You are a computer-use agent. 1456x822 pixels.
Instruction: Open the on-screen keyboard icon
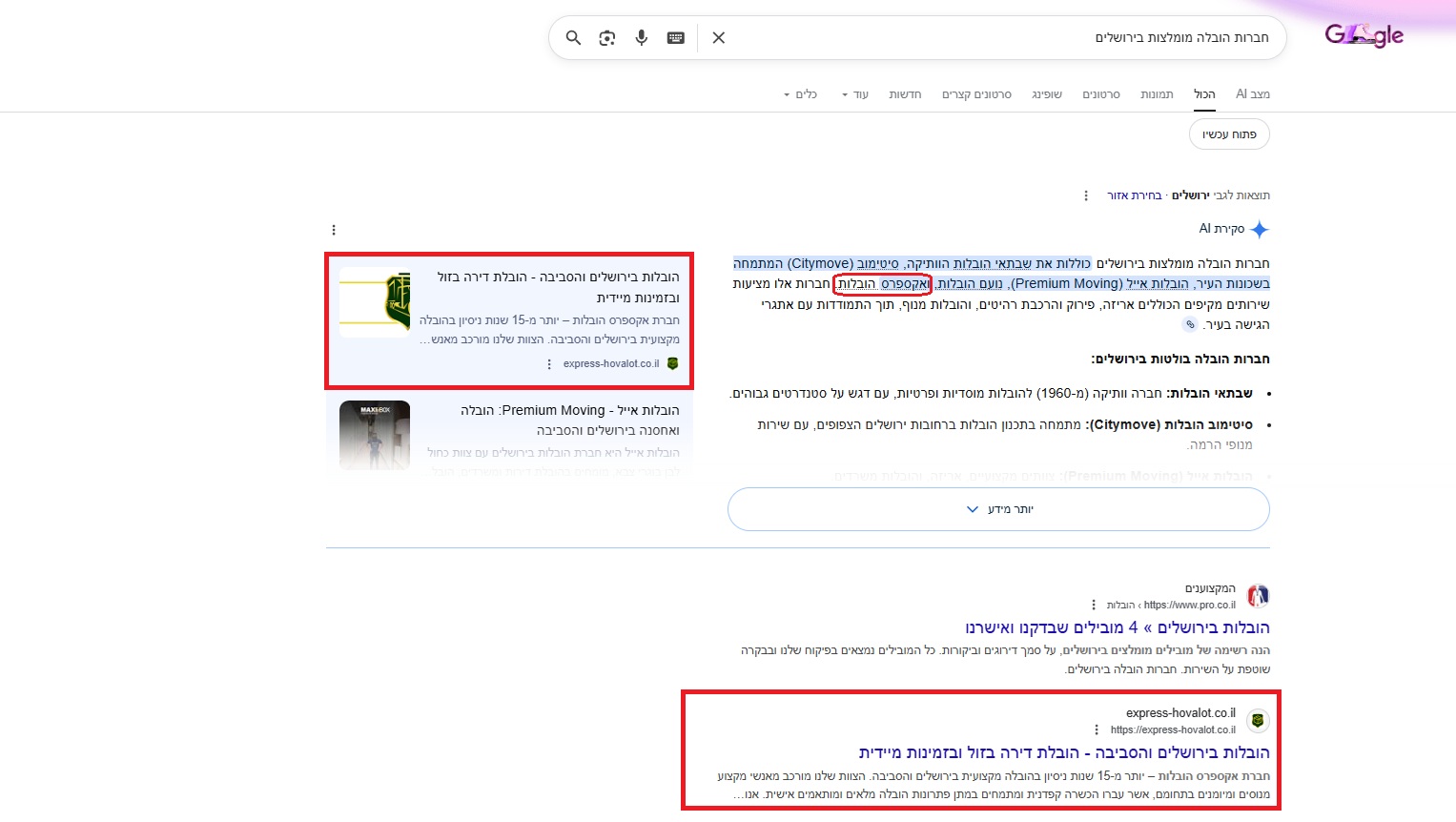[676, 38]
